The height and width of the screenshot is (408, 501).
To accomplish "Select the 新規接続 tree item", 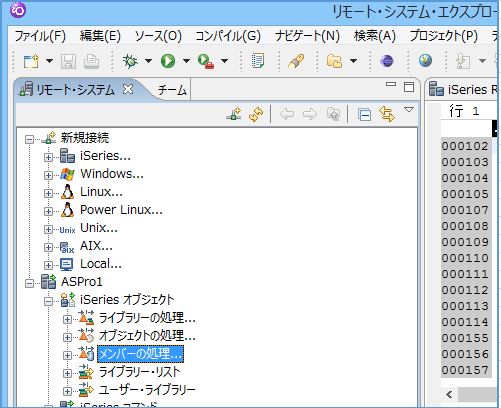I will [85, 138].
